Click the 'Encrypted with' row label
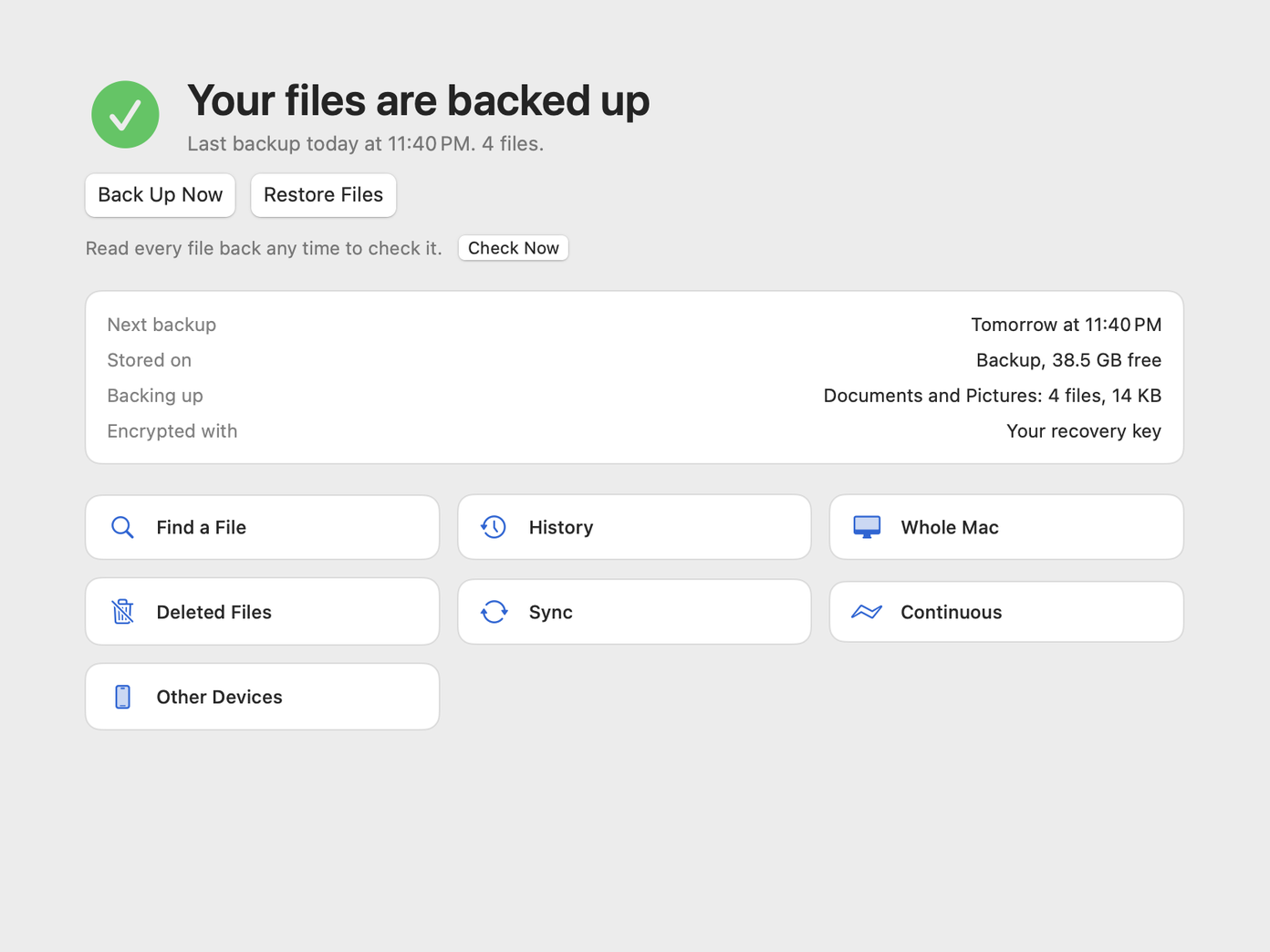The width and height of the screenshot is (1270, 952). [172, 431]
